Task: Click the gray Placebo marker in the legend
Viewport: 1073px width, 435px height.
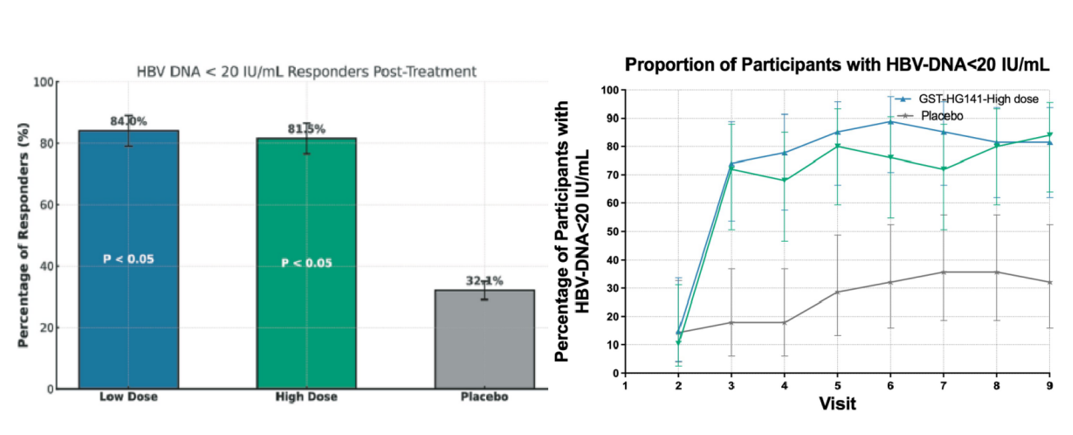Action: point(901,115)
